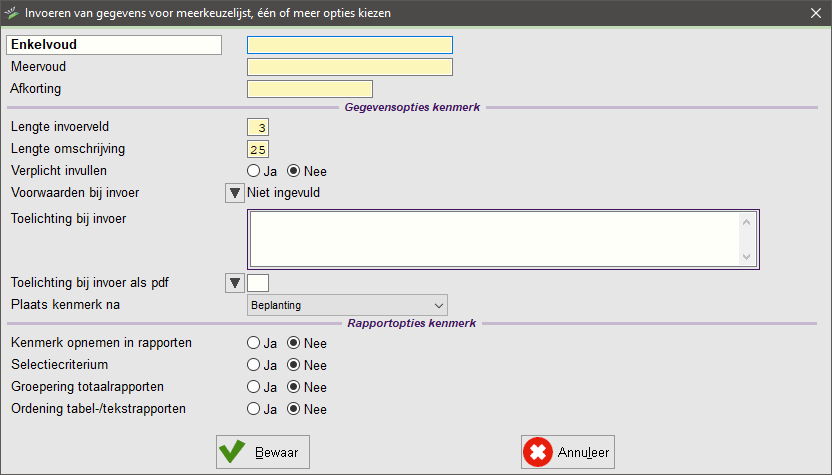This screenshot has width=832, height=475.
Task: Click the Enkelvoud input field
Action: (x=349, y=45)
